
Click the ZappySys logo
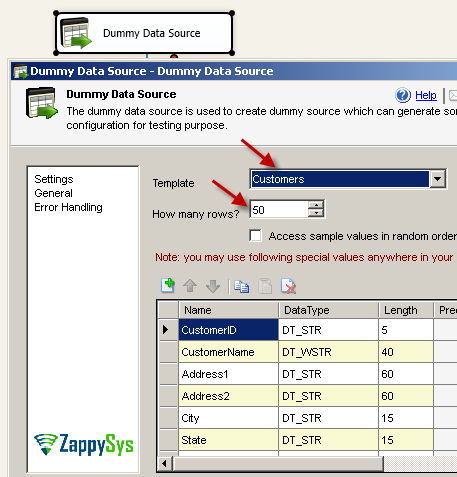83,445
